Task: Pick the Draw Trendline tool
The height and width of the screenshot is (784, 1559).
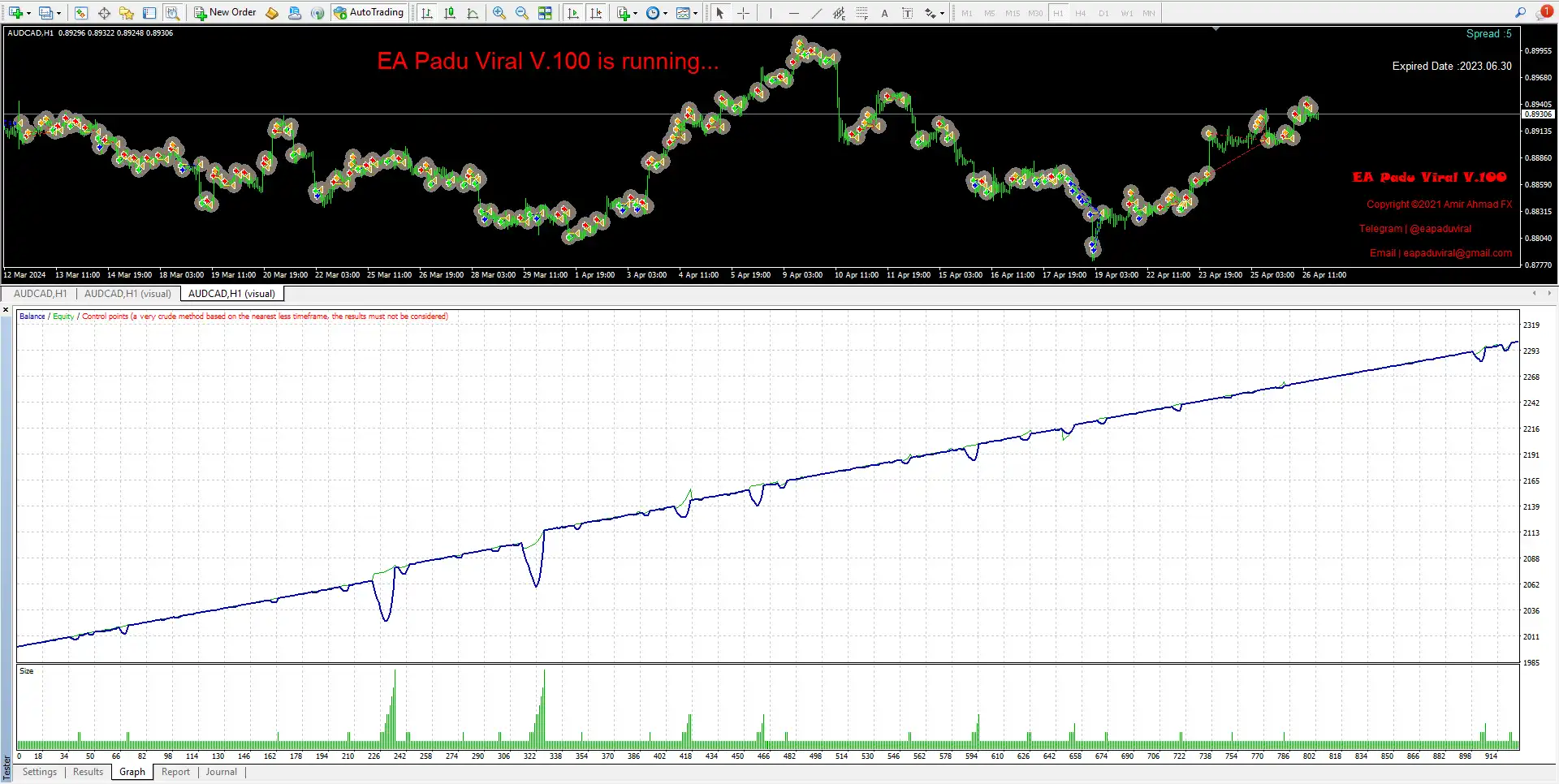Action: click(x=817, y=13)
